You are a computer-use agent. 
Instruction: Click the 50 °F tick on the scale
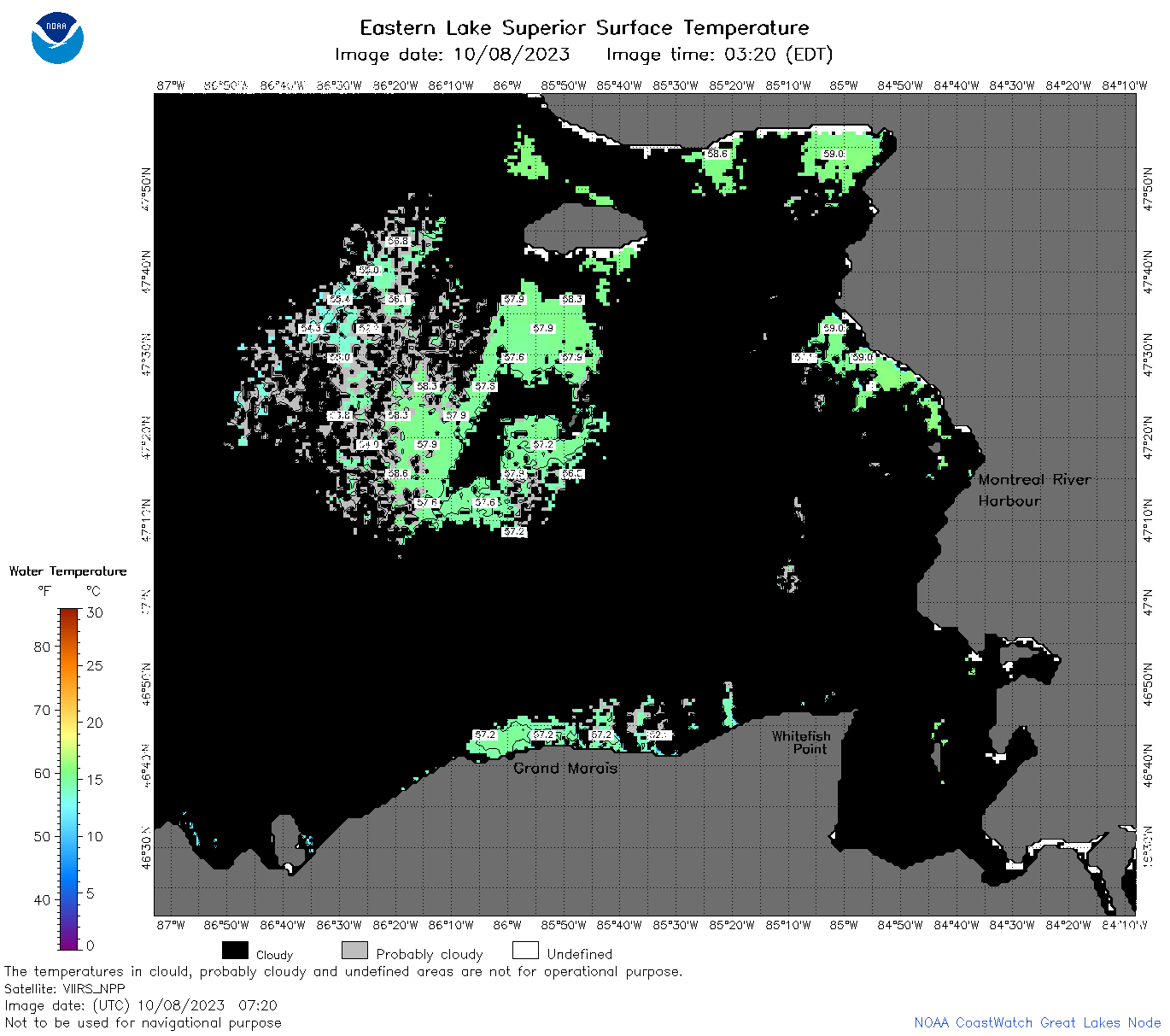tap(42, 836)
